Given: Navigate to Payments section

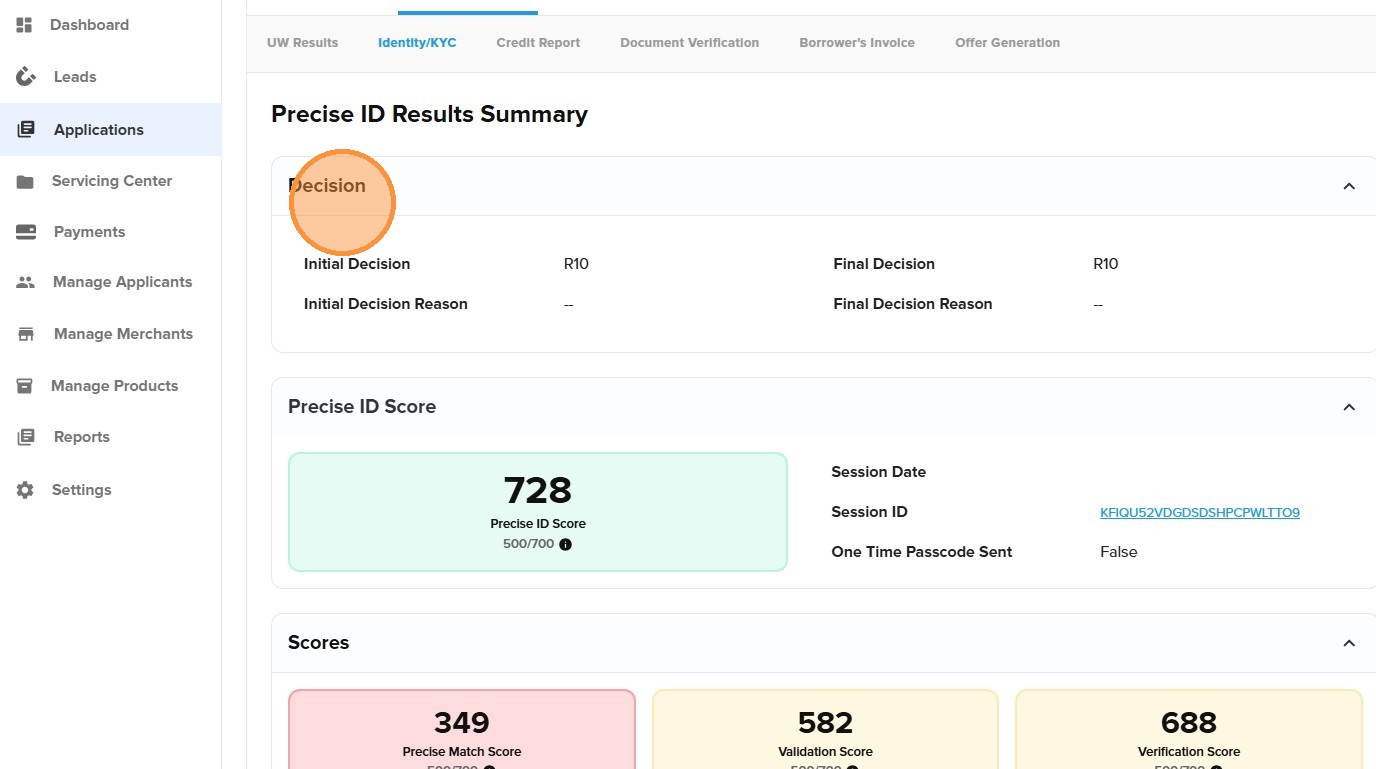Looking at the screenshot, I should (89, 232).
